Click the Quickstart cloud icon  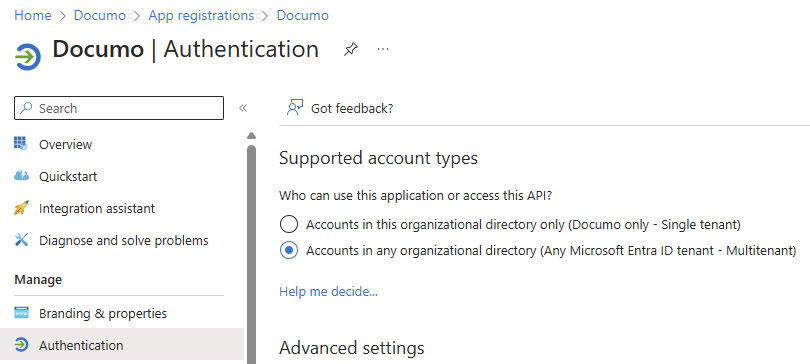pyautogui.click(x=21, y=176)
